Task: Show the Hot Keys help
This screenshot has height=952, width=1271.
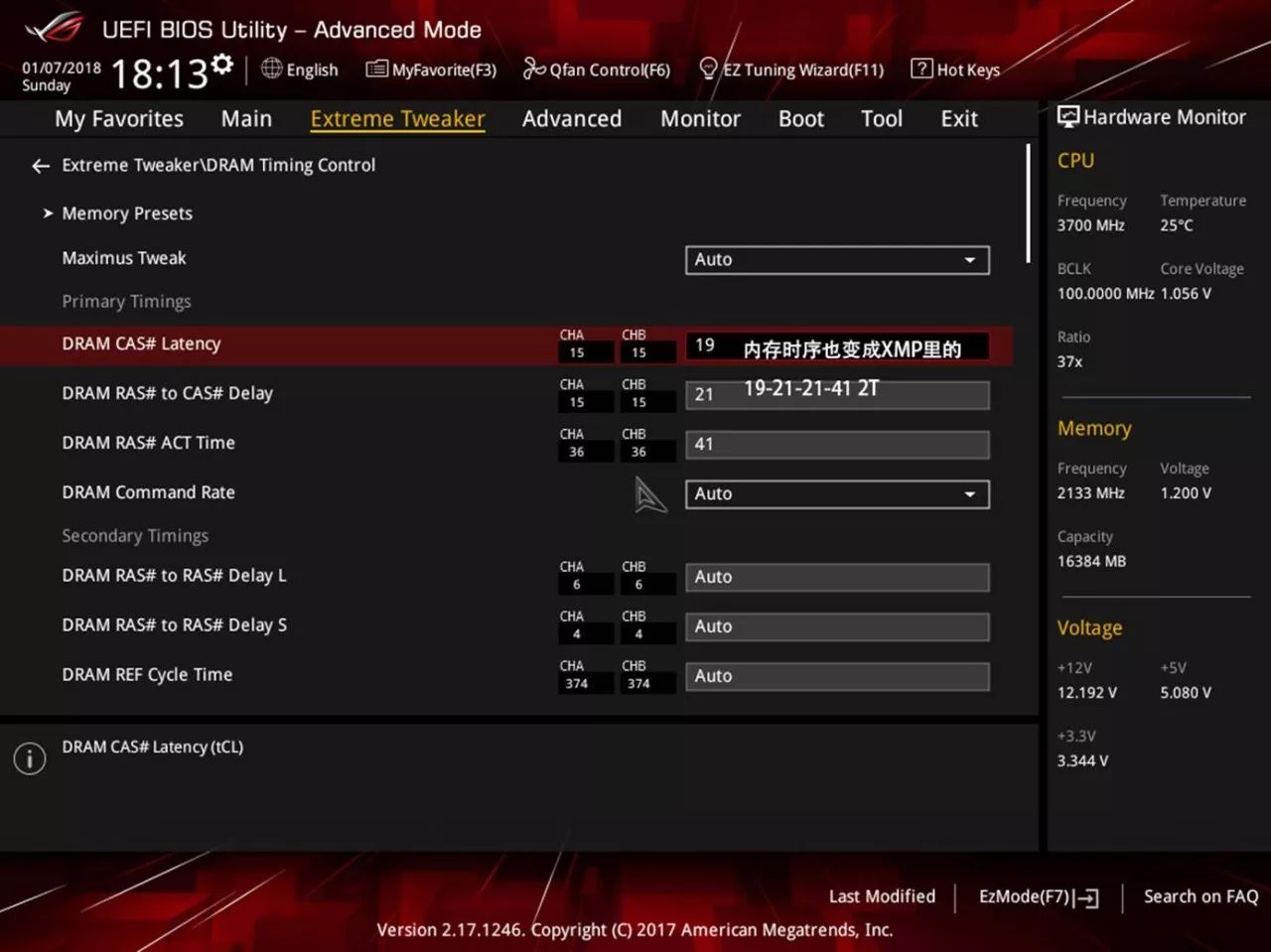Action: [955, 69]
